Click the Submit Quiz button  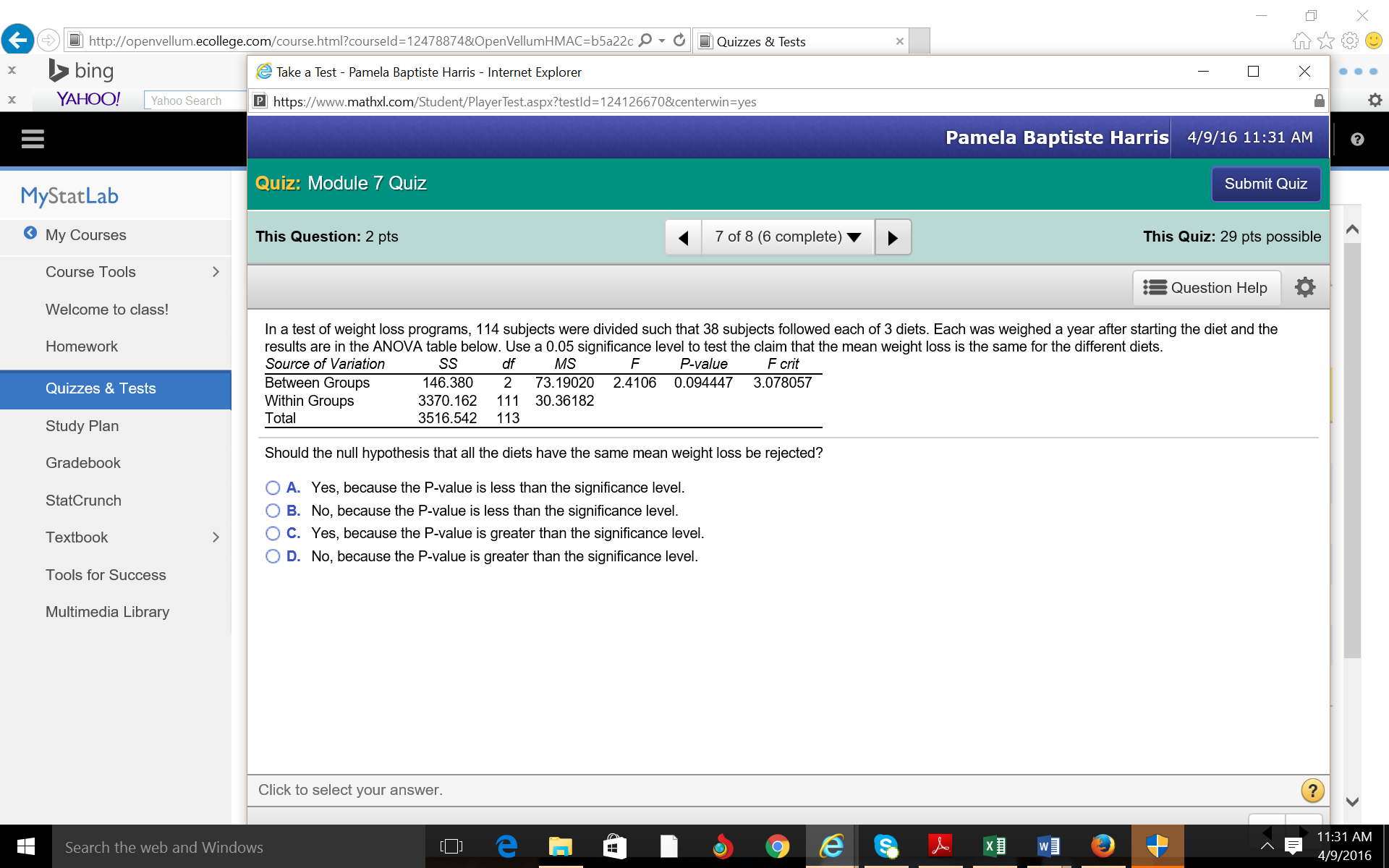tap(1265, 184)
